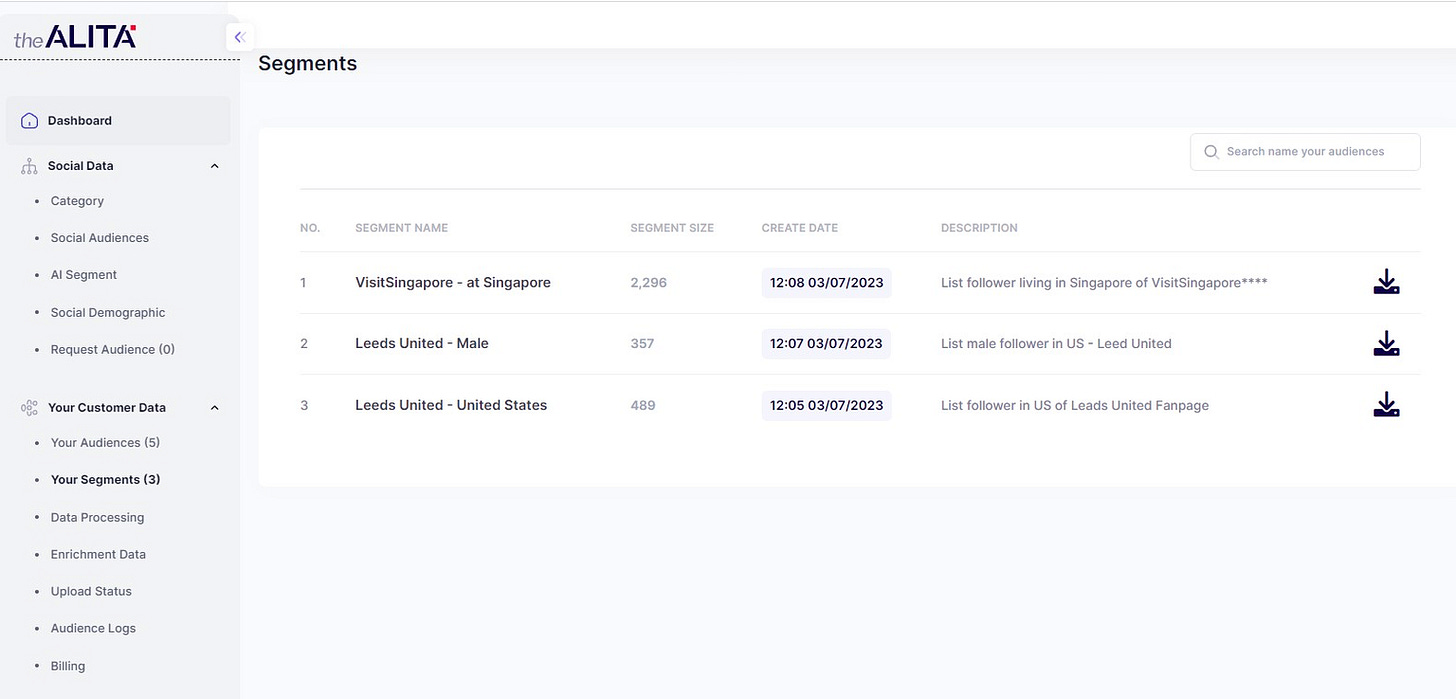Click the date badge 12:07 03/07/2023

826,344
